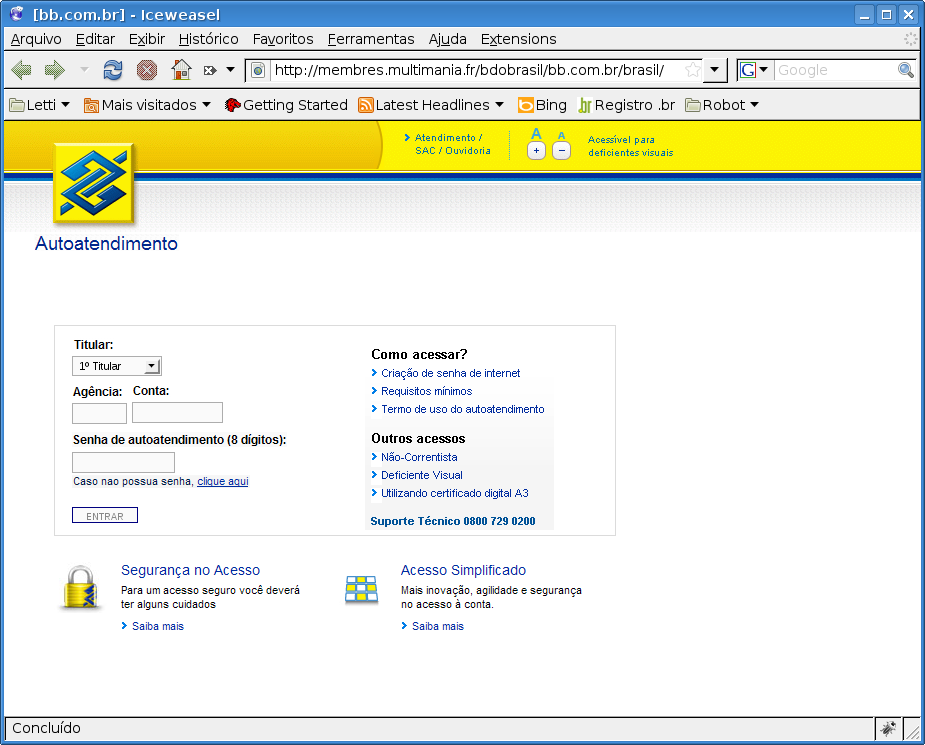The width and height of the screenshot is (925, 745).
Task: Open Acessível para deficientes visuais link
Action: 630,146
